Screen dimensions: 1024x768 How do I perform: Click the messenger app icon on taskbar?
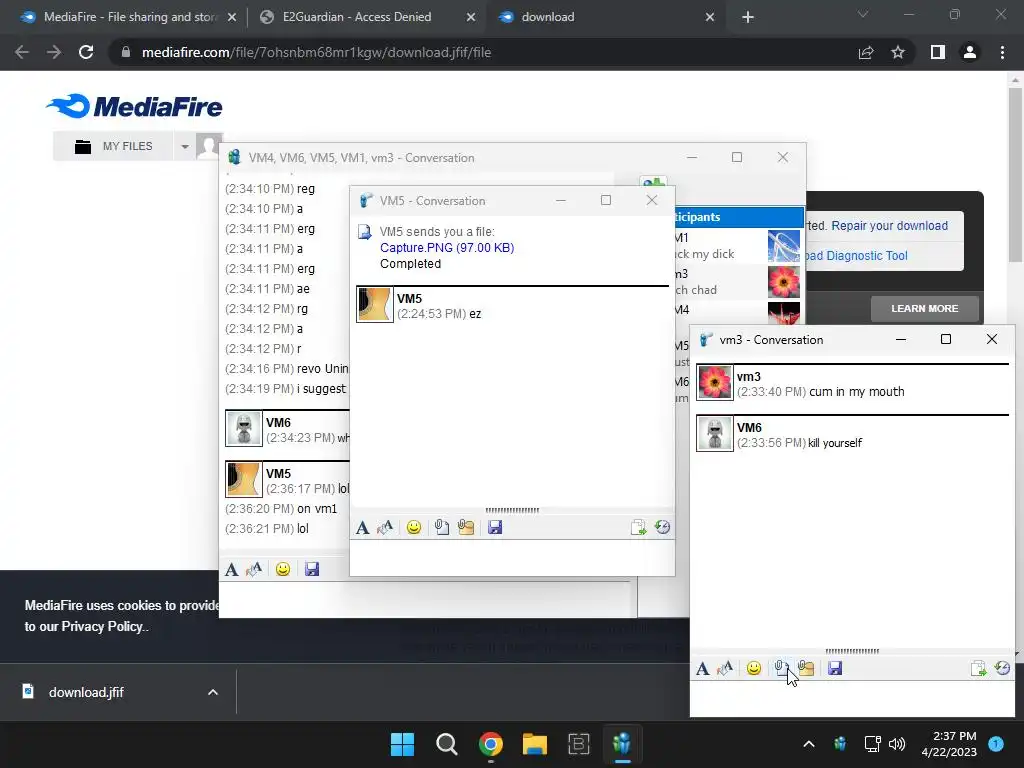(622, 744)
